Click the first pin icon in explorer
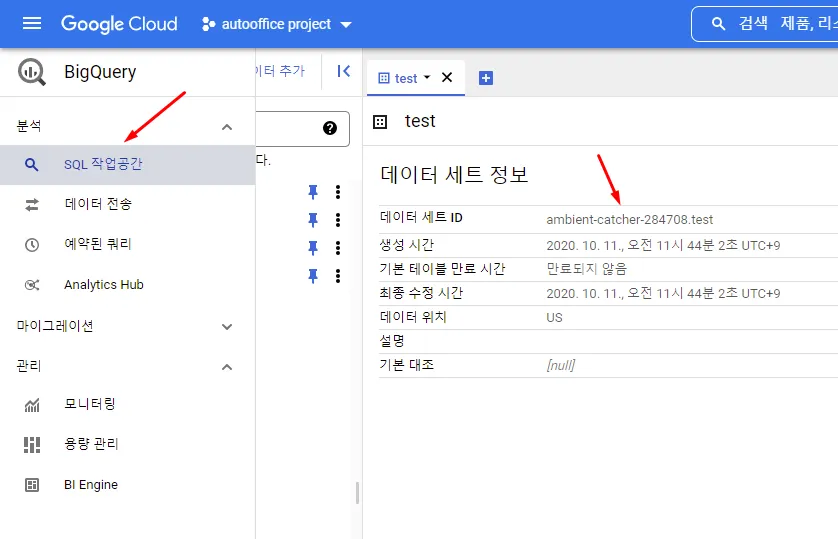The image size is (838, 539). (x=313, y=192)
